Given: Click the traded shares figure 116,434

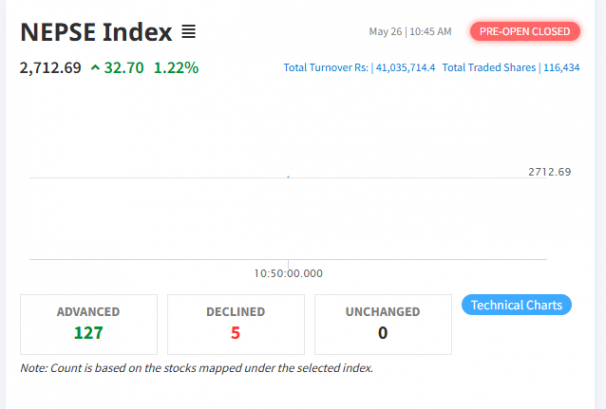Looking at the screenshot, I should tap(560, 68).
